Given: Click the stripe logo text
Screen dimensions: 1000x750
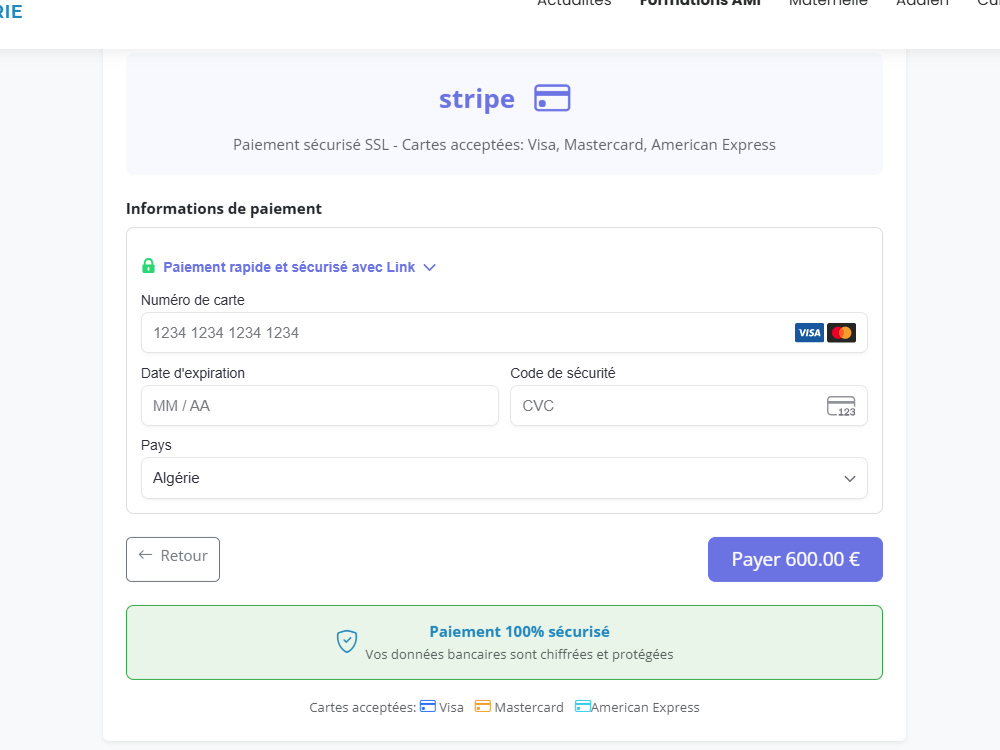Looking at the screenshot, I should click(476, 99).
